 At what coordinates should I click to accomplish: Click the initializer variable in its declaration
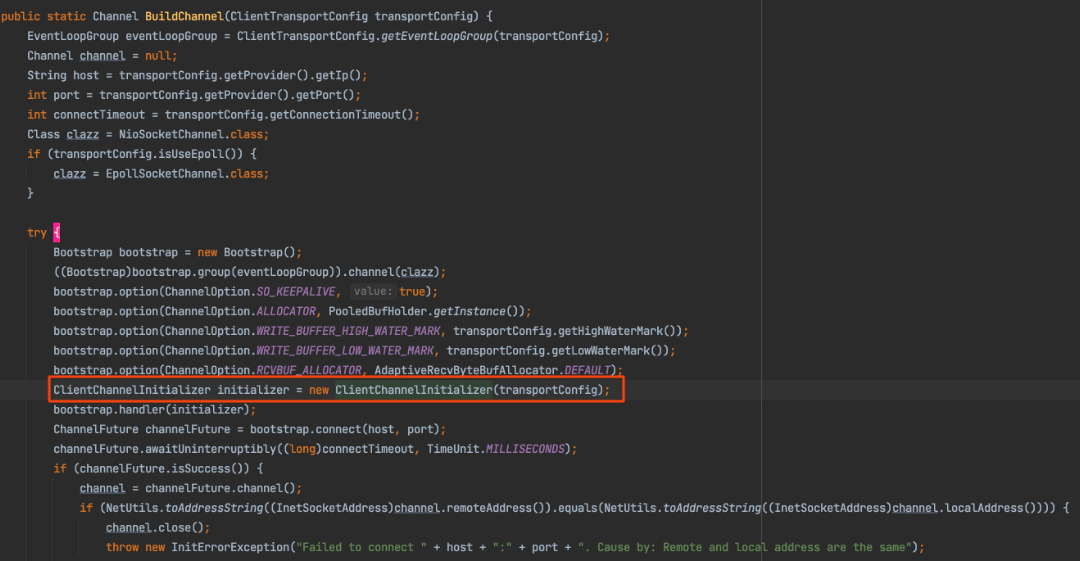(253, 390)
